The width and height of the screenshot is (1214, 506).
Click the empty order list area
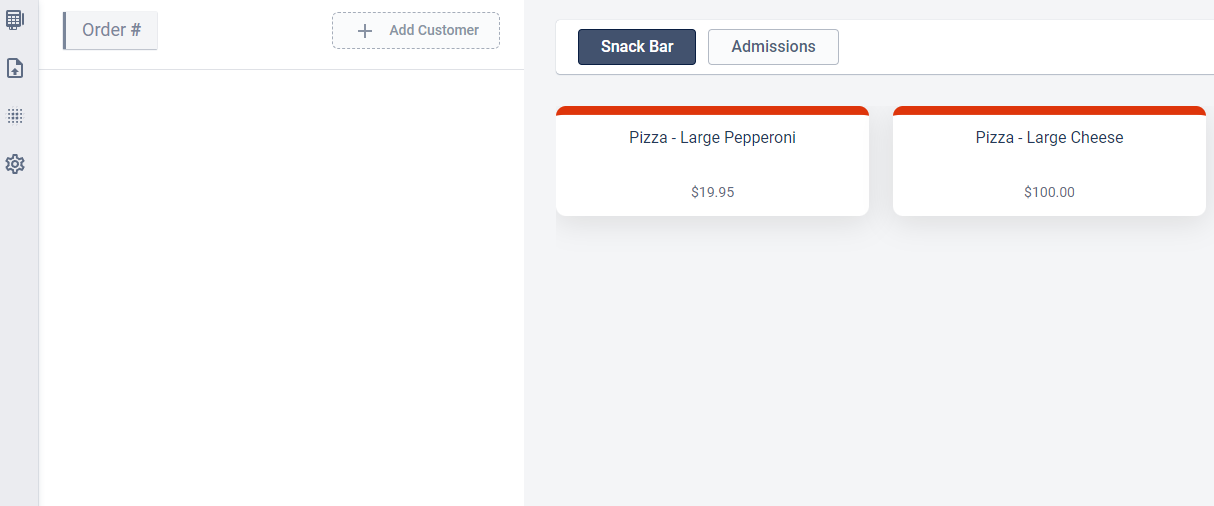[282, 288]
